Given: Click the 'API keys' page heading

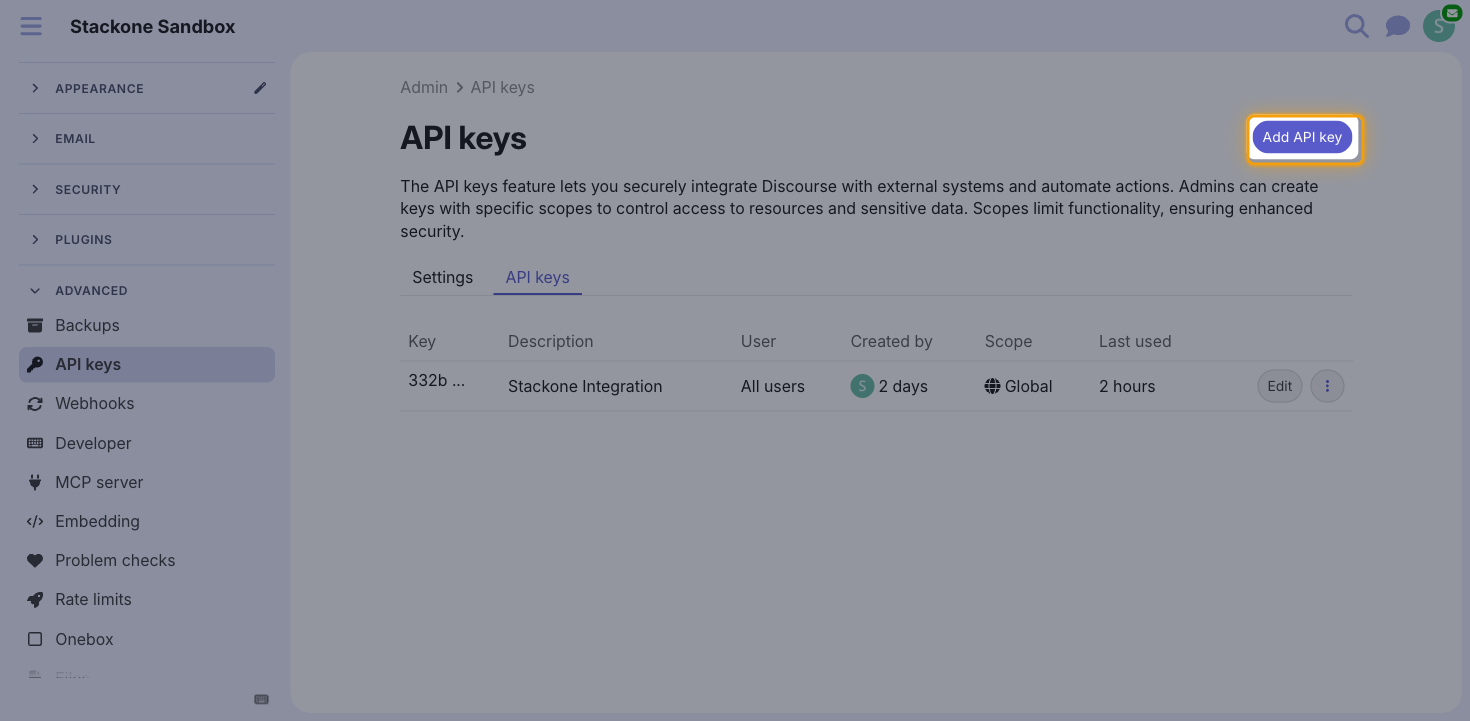Looking at the screenshot, I should click(x=463, y=138).
